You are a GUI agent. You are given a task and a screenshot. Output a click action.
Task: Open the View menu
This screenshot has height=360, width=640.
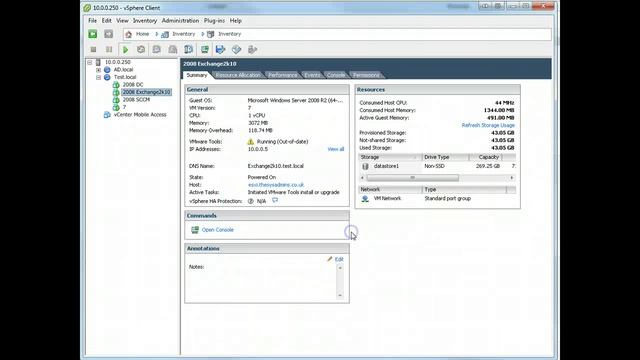122,20
